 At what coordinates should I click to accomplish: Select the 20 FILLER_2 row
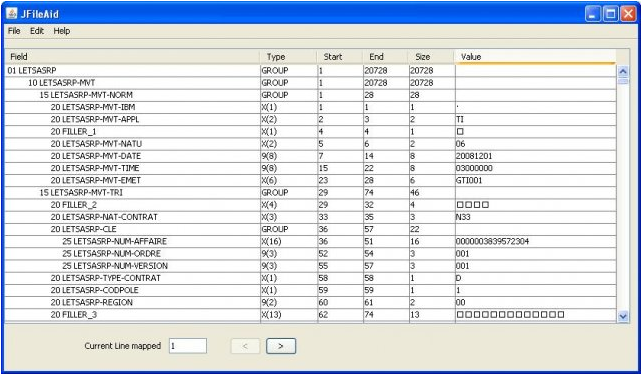(311, 205)
